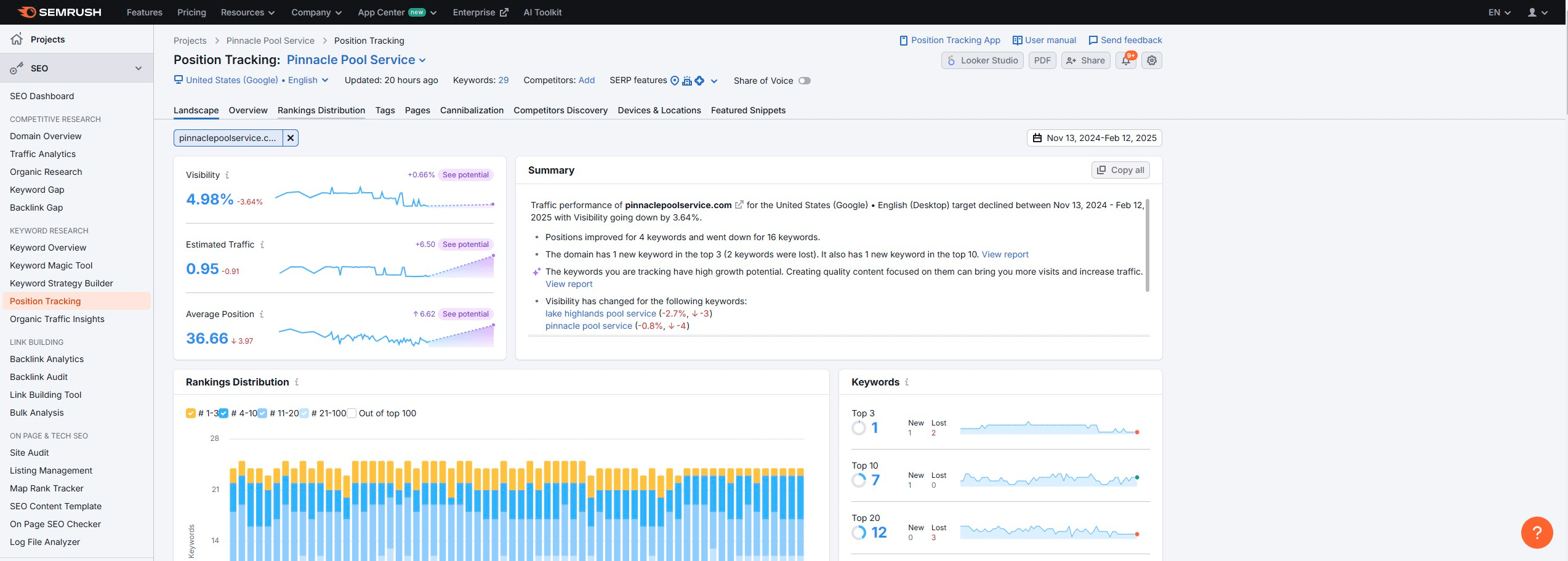Remove the pinnaclepoolservice.com domain filter
The width and height of the screenshot is (1568, 561).
click(x=291, y=138)
